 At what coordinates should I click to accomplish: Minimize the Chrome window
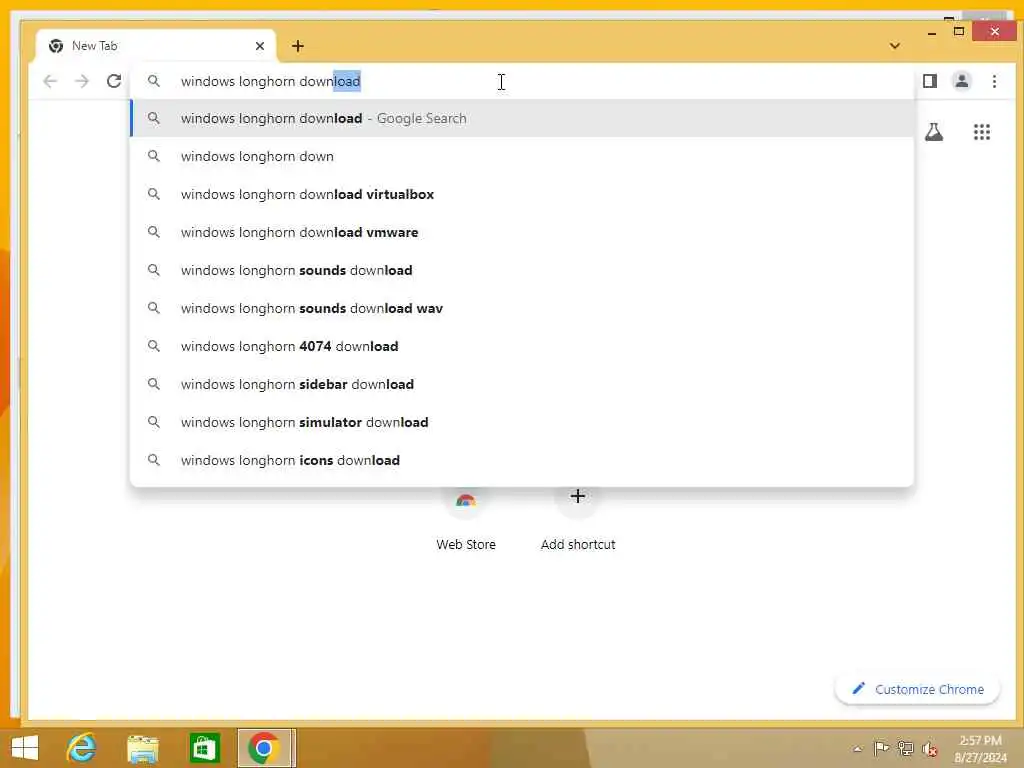click(932, 31)
